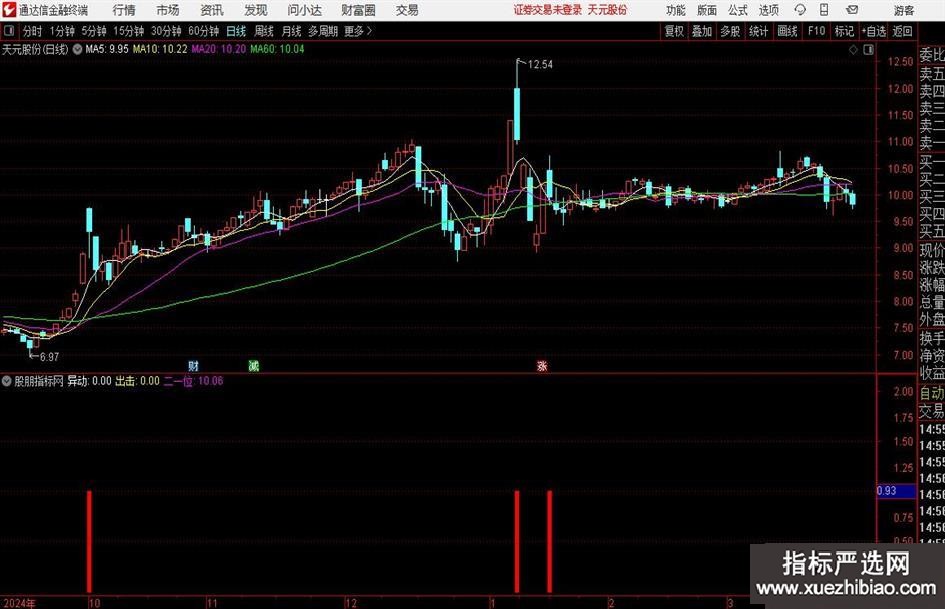The image size is (945, 609).
Task: Select the 日线 daily period tab
Action: pyautogui.click(x=236, y=31)
